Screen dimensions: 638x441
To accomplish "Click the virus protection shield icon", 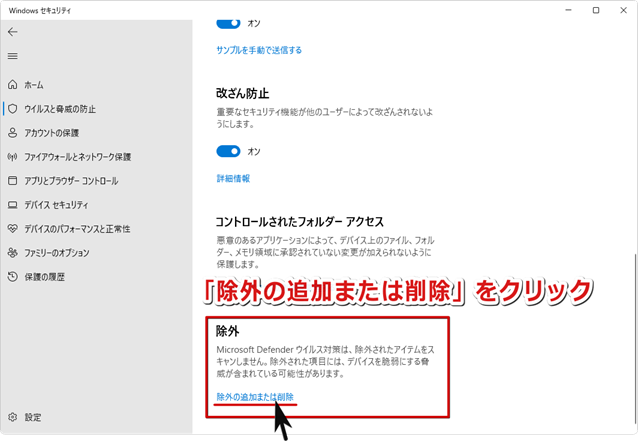I will coord(13,109).
